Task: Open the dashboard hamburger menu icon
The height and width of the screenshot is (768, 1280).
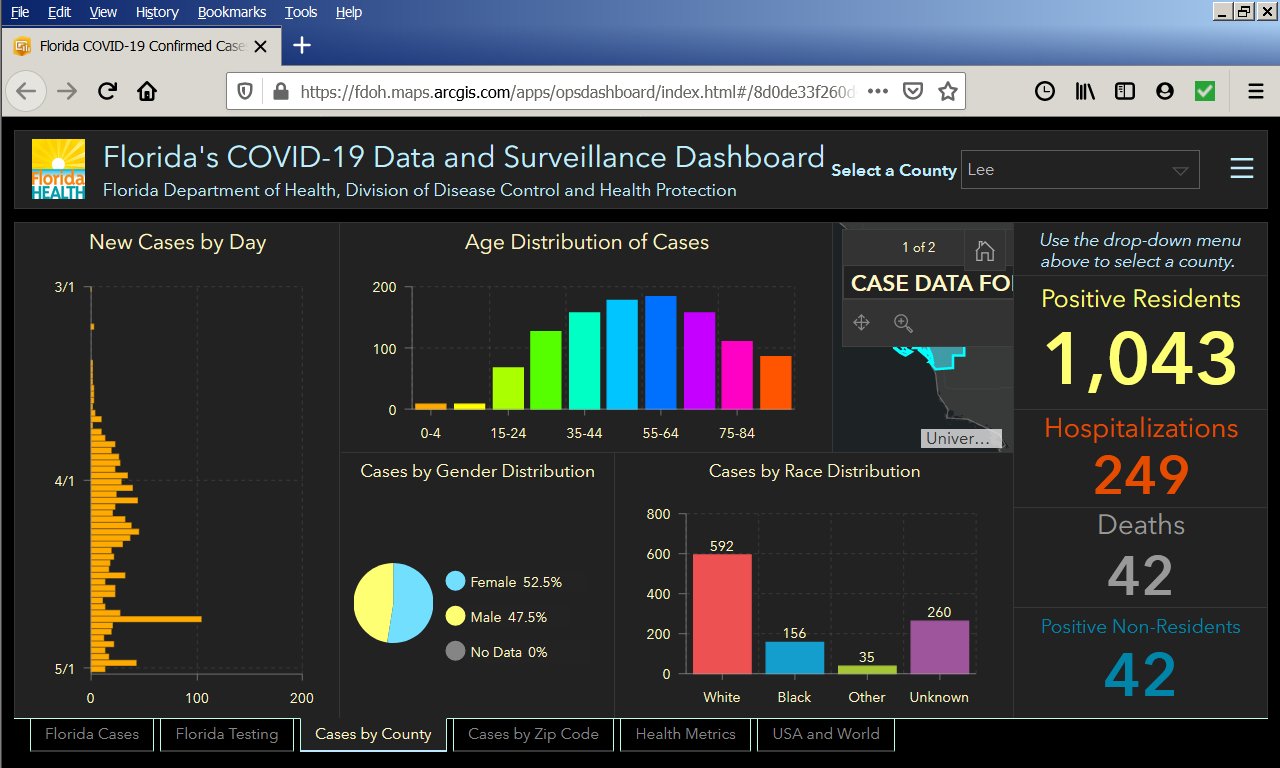Action: point(1241,169)
